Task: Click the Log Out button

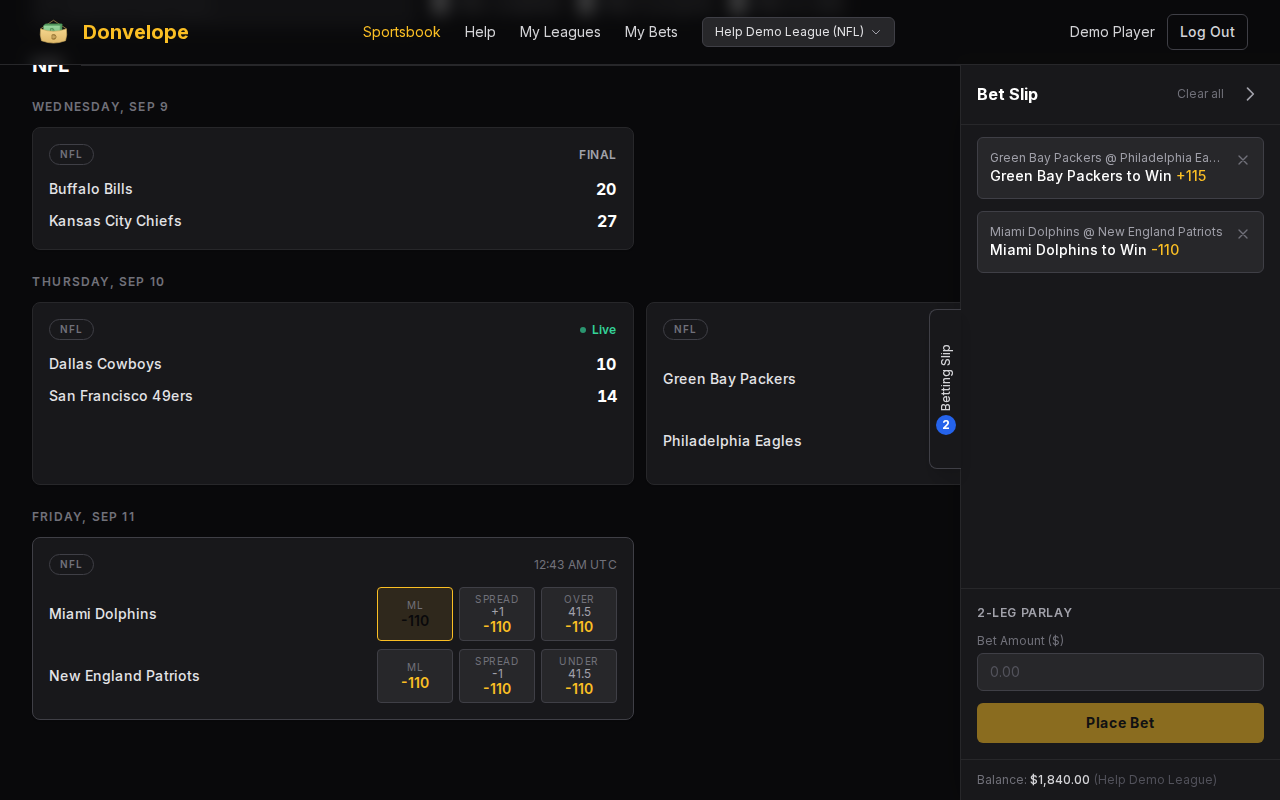Action: pyautogui.click(x=1207, y=32)
